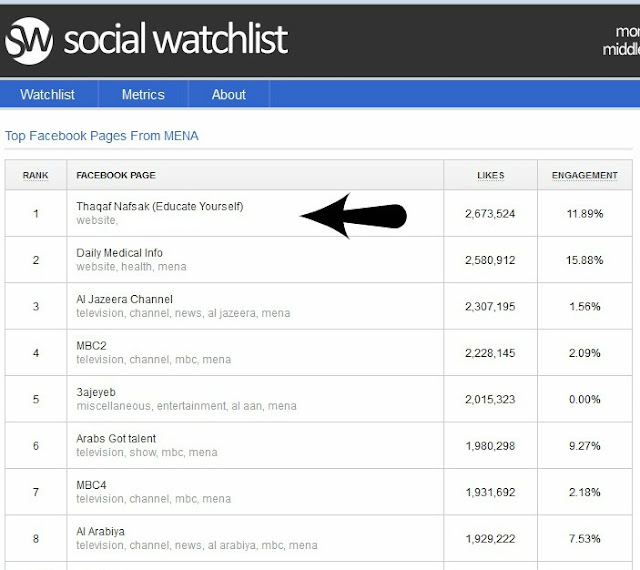Sort by the FACEBOOK PAGE column header

[116, 175]
